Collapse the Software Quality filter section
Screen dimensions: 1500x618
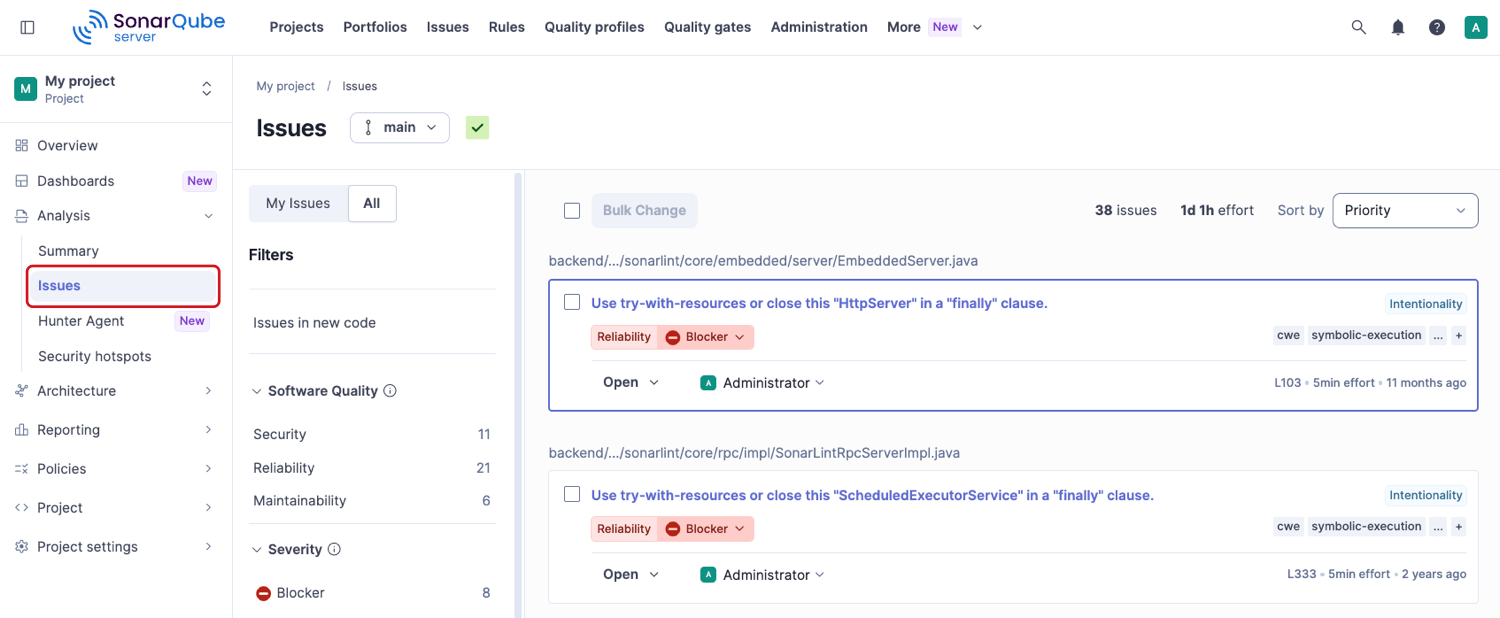coord(257,391)
